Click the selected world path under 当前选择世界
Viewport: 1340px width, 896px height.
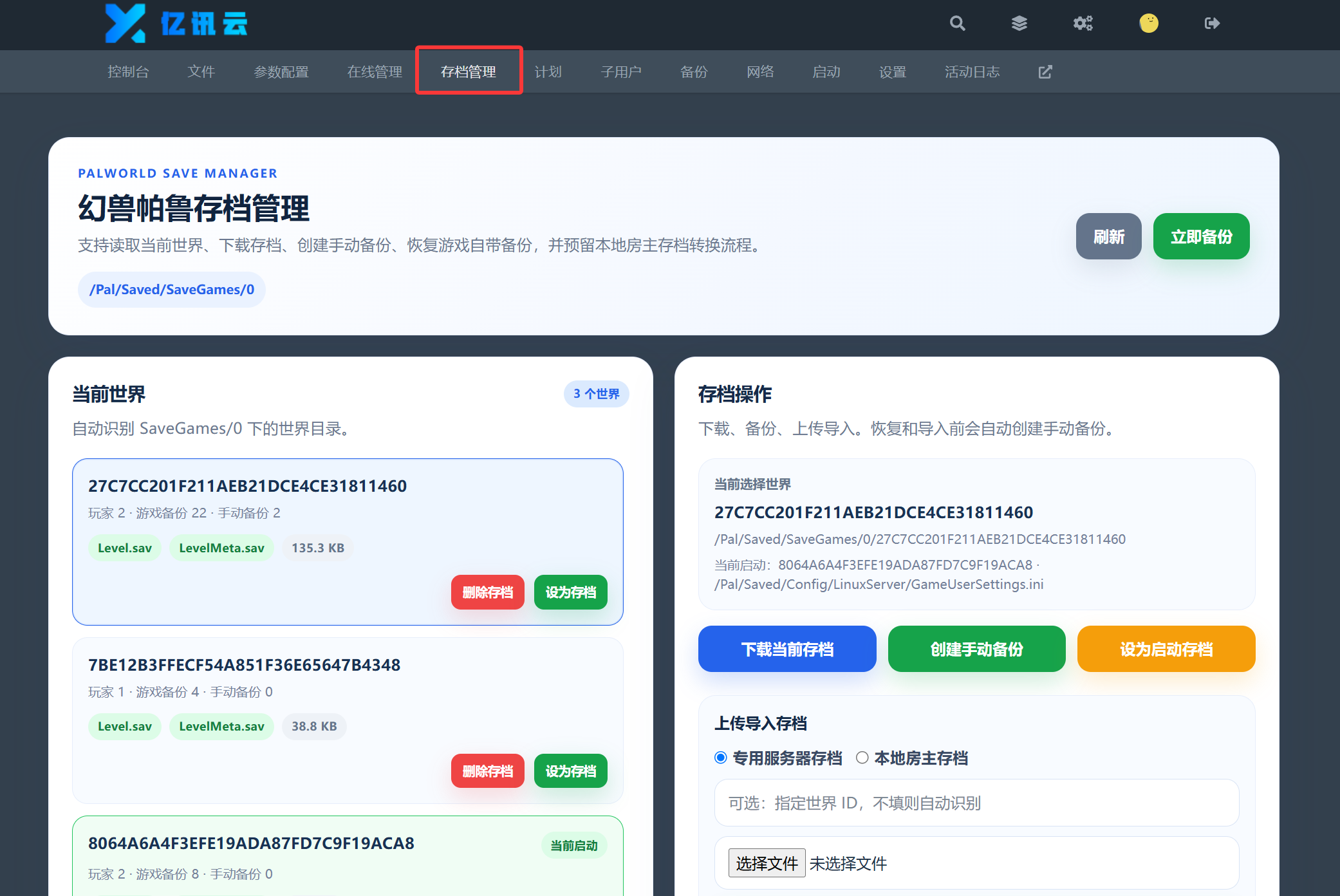pyautogui.click(x=920, y=539)
